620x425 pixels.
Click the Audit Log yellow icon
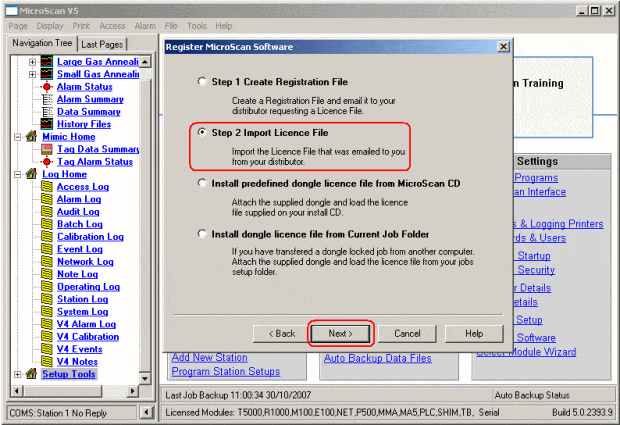tap(47, 212)
